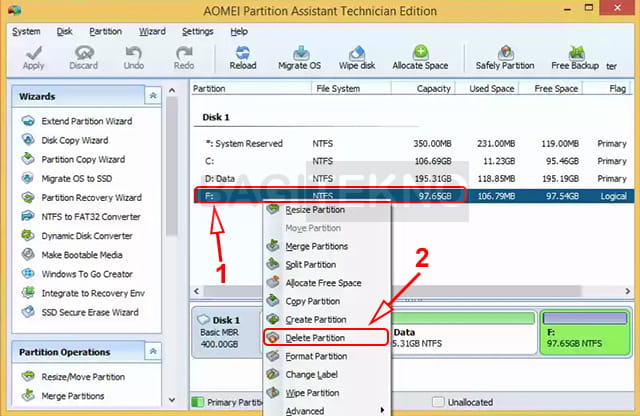Open Make Bootable Media wizard
The image size is (640, 416).
coord(73,255)
